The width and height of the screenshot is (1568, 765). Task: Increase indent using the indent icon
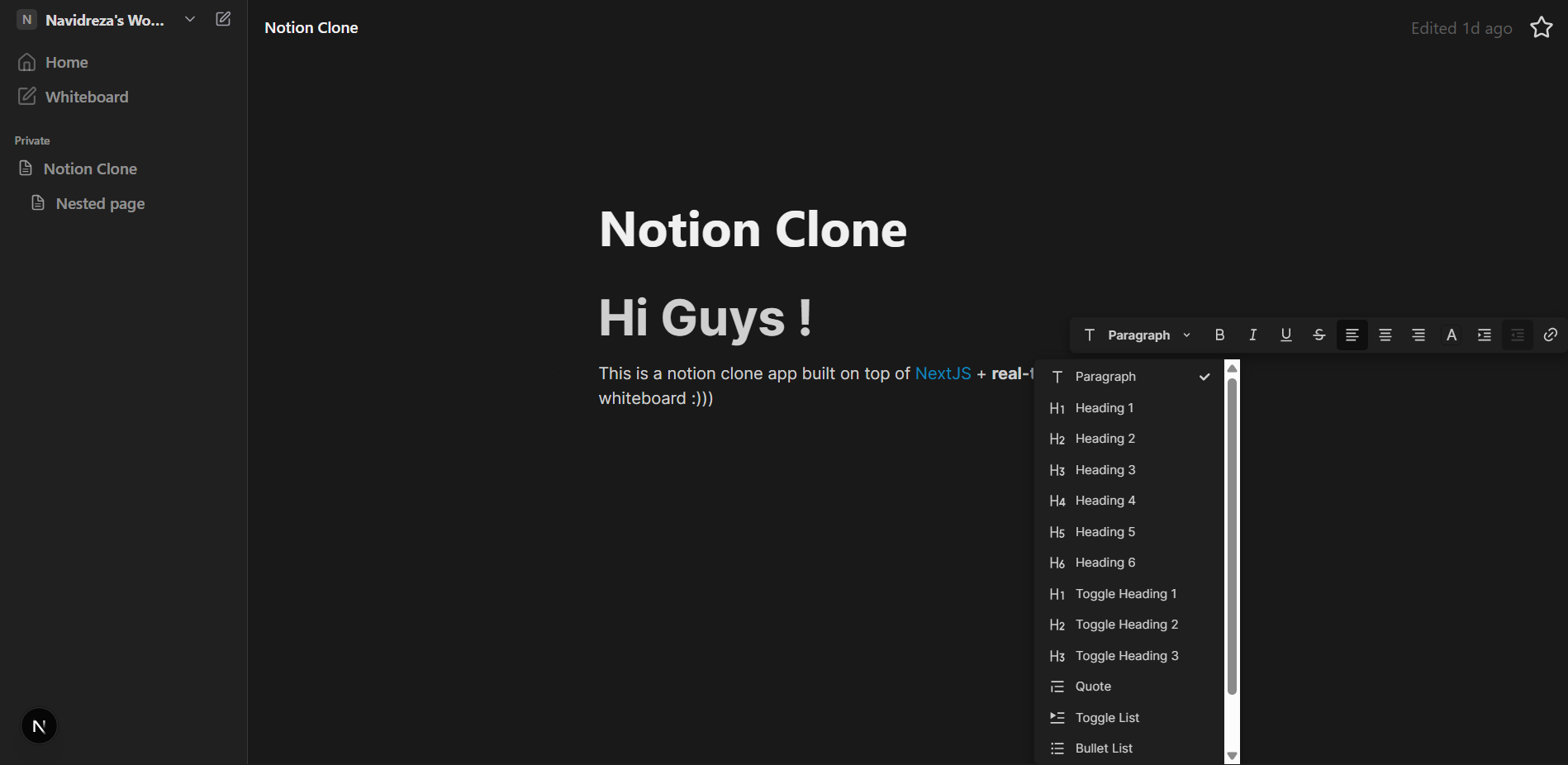[1484, 335]
